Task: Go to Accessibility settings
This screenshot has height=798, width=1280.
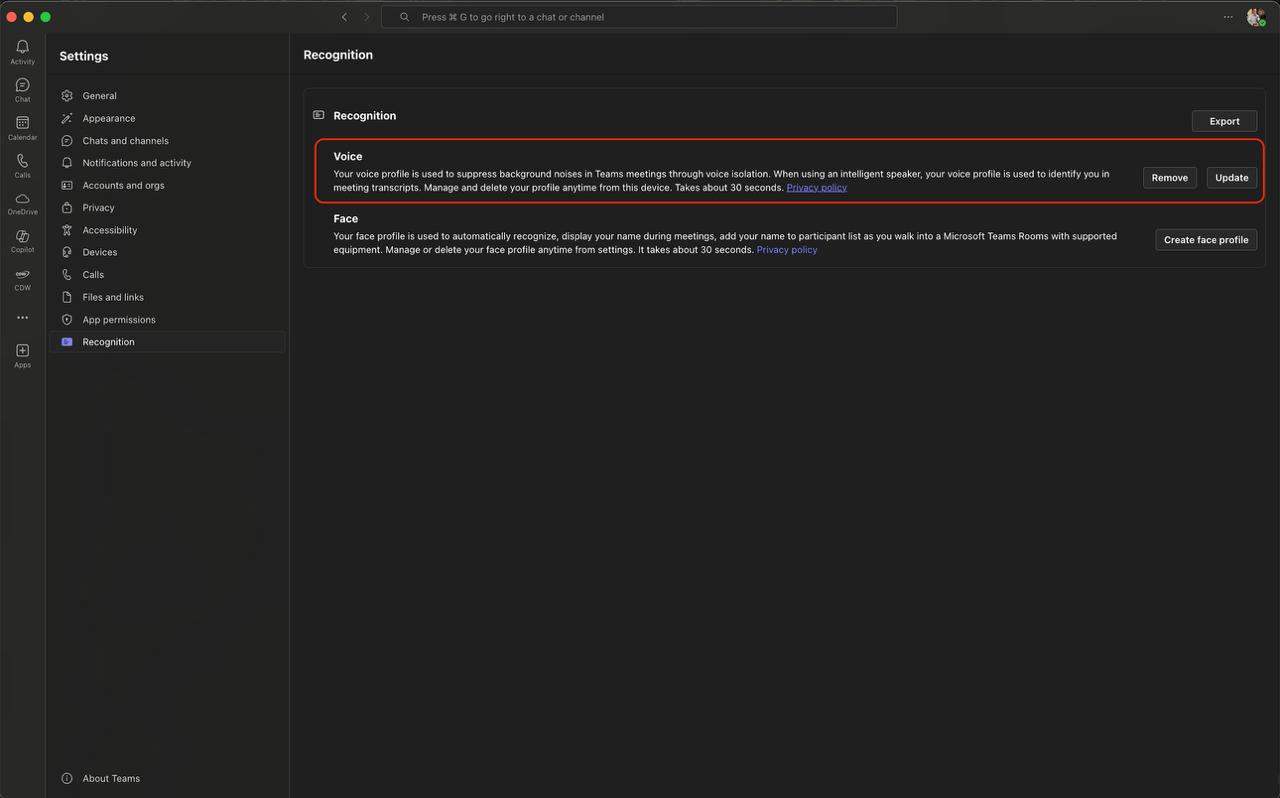Action: pyautogui.click(x=109, y=230)
